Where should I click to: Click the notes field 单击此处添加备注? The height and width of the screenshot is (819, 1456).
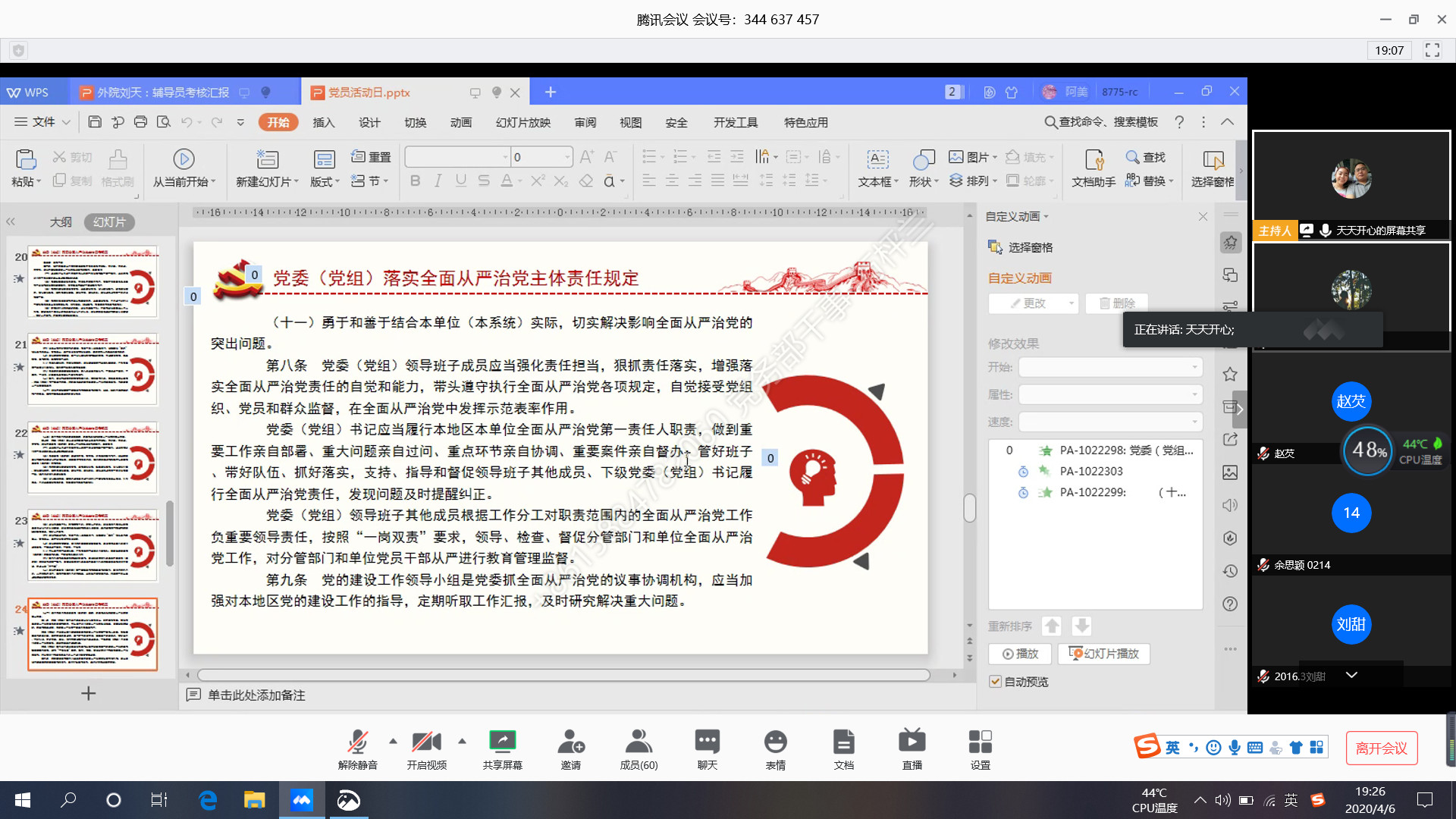coord(256,695)
